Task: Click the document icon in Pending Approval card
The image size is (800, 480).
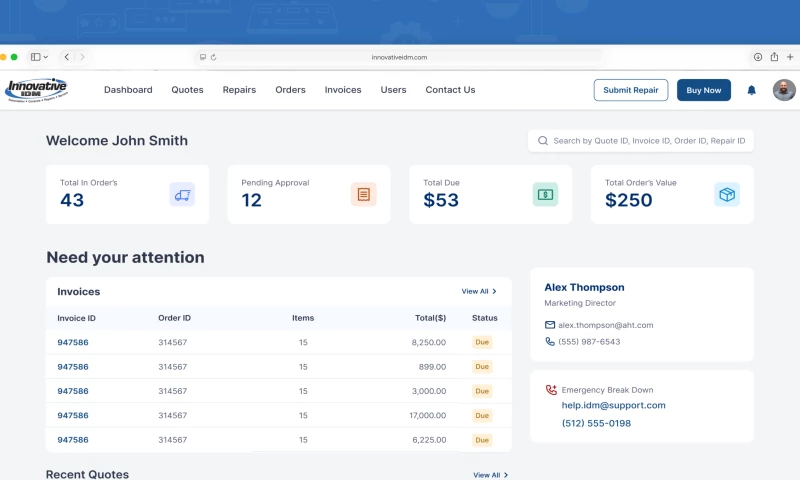Action: click(x=364, y=194)
